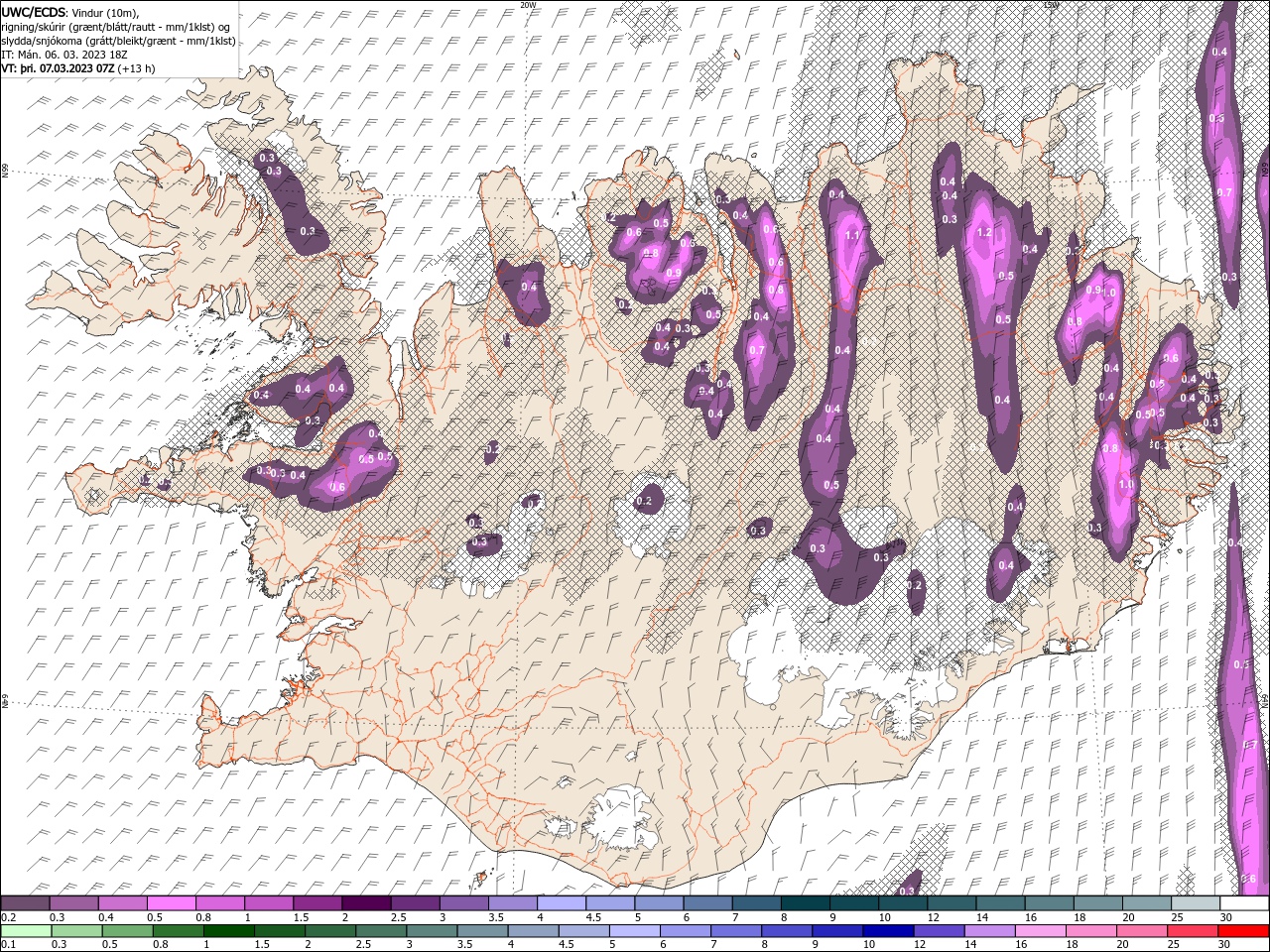Click the "UWC/ECDS" title text
This screenshot has width=1270, height=952.
point(34,11)
